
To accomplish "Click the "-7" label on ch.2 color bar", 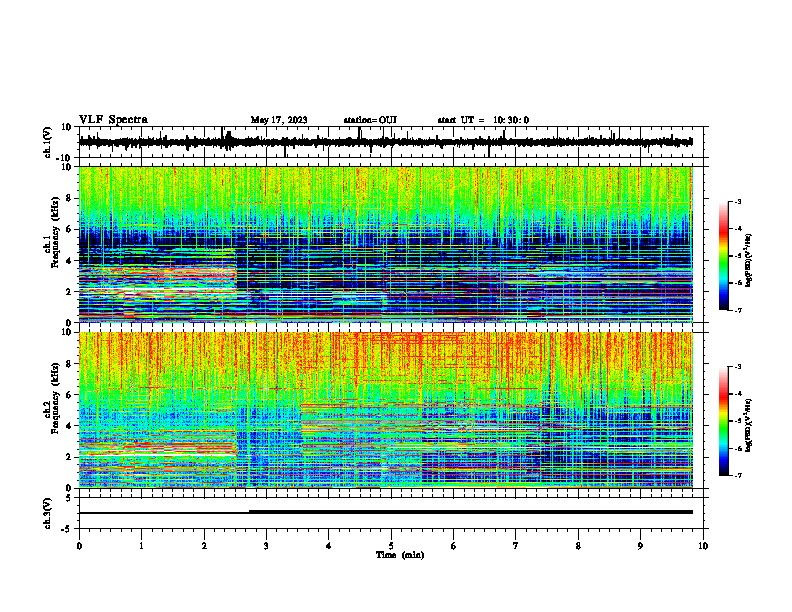I will tap(737, 475).
